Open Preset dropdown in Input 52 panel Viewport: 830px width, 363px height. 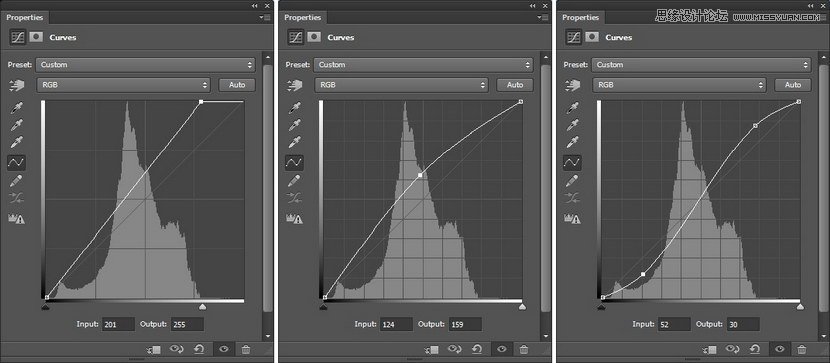701,65
